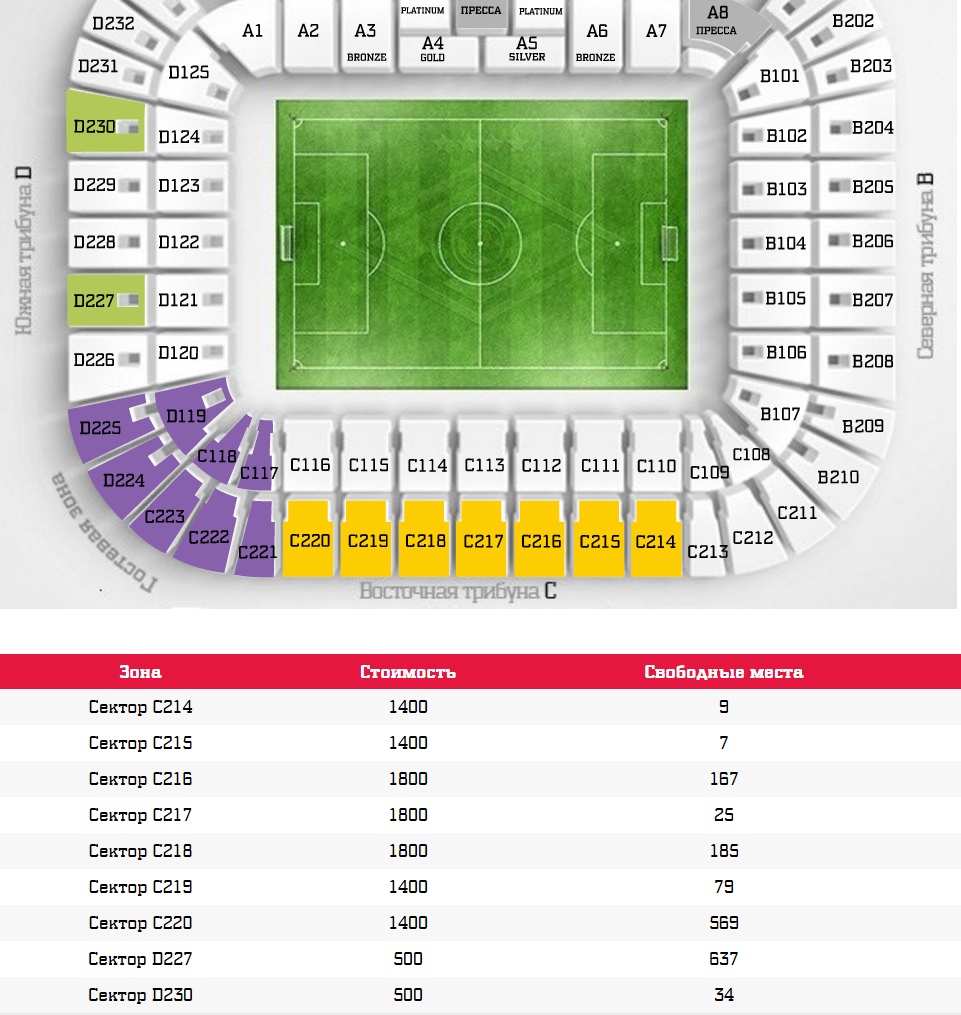Pick green sector D227 on the seating map
Screen dimensions: 961x1015
point(105,299)
